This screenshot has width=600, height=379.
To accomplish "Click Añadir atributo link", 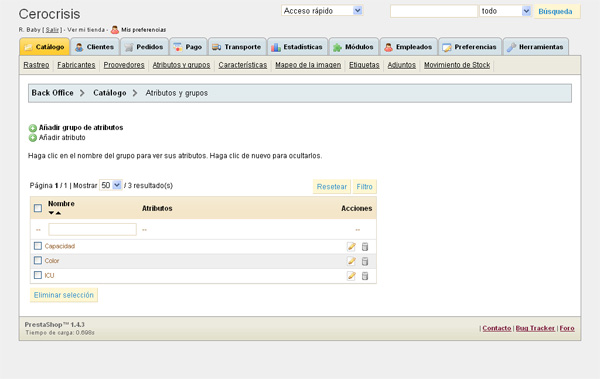I will click(62, 137).
